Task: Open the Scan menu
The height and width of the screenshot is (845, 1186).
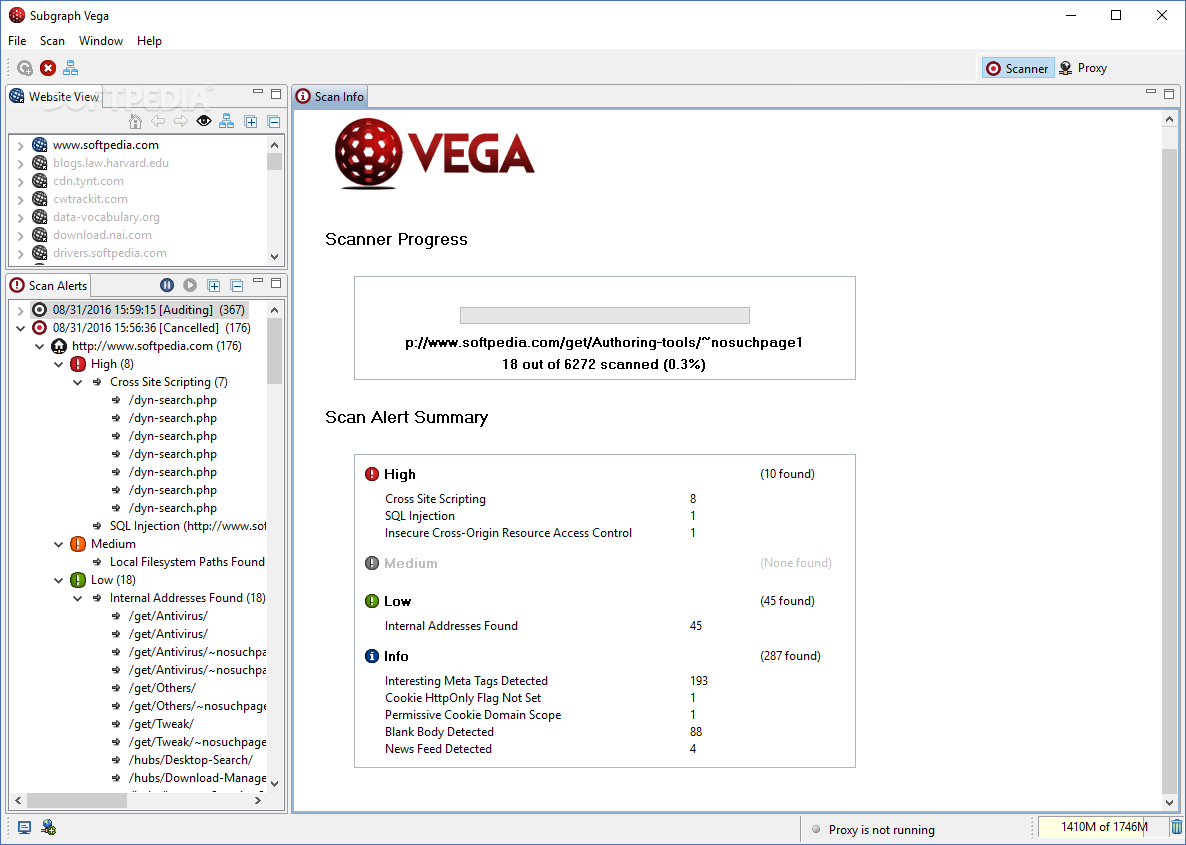Action: coord(52,41)
